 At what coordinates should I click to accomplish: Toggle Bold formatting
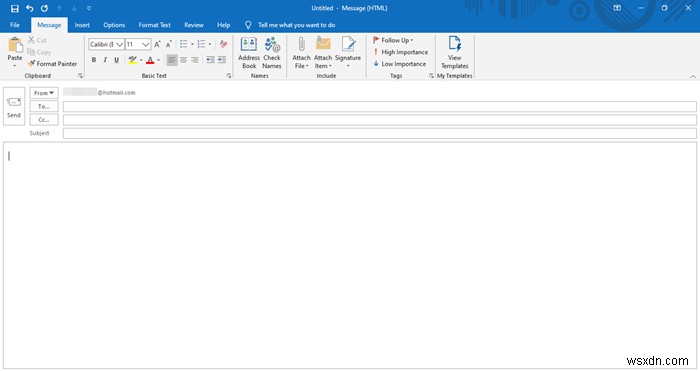coord(94,60)
